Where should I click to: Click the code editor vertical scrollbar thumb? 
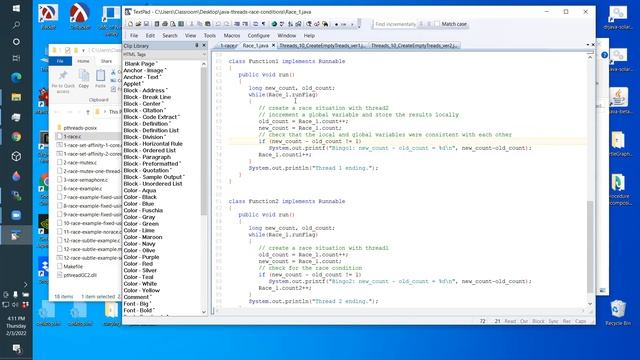click(590, 246)
